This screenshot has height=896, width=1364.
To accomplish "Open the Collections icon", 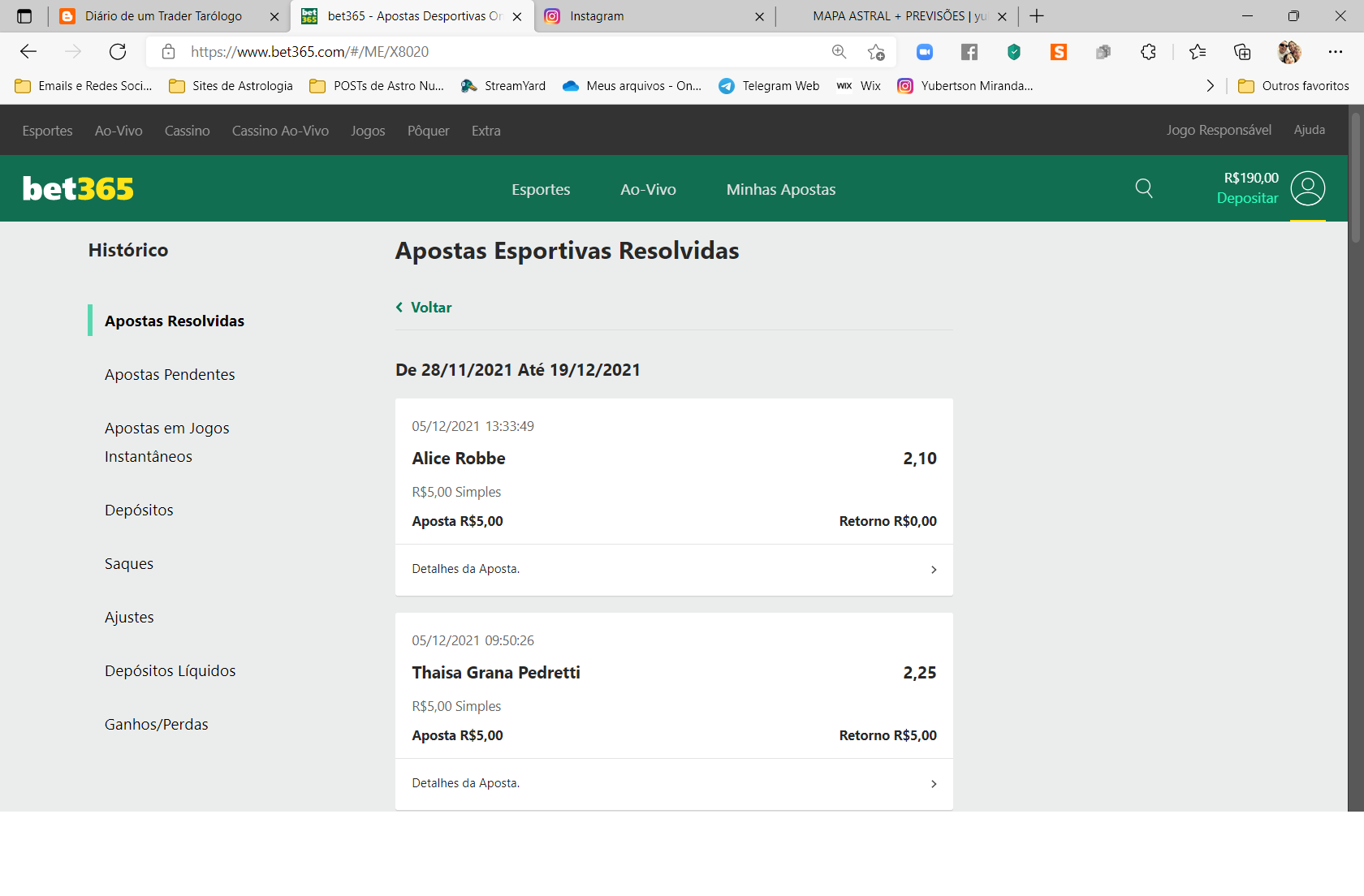I will (x=1242, y=52).
